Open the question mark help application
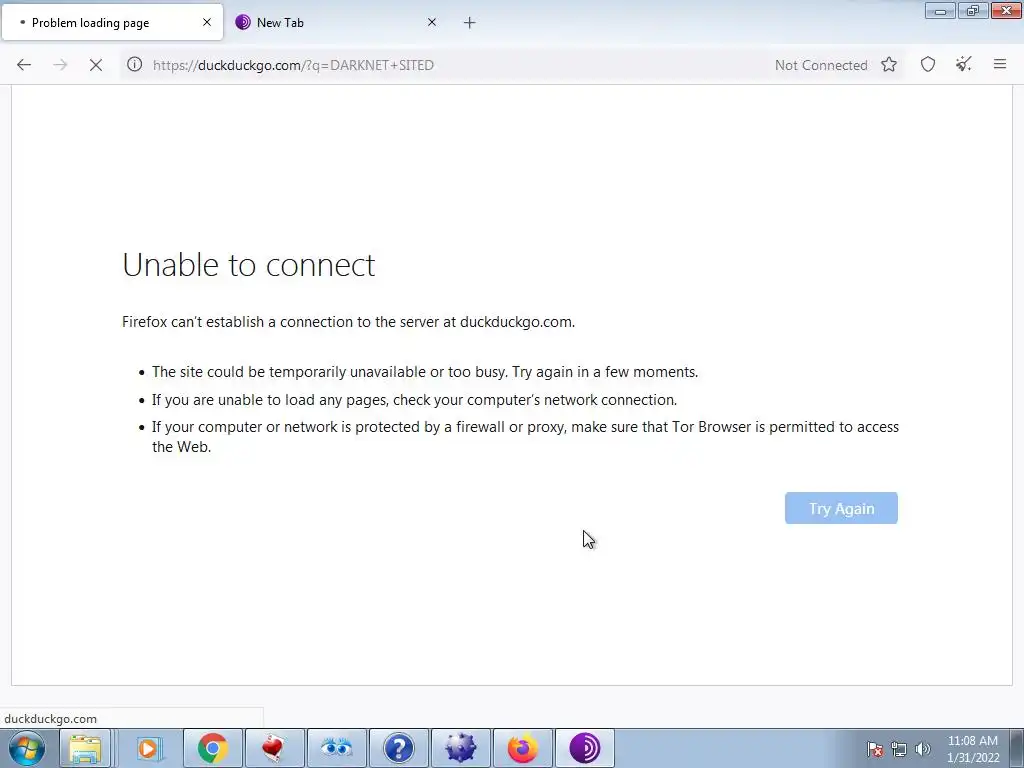This screenshot has width=1024, height=768. pyautogui.click(x=398, y=748)
